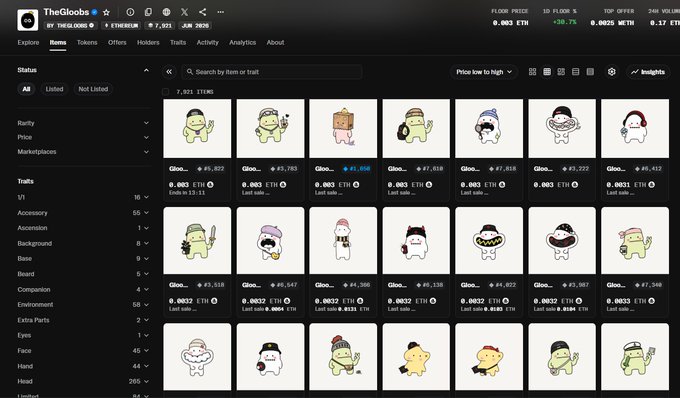This screenshot has width=680, height=398.
Task: Open the collection website via the globe icon
Action: point(166,12)
